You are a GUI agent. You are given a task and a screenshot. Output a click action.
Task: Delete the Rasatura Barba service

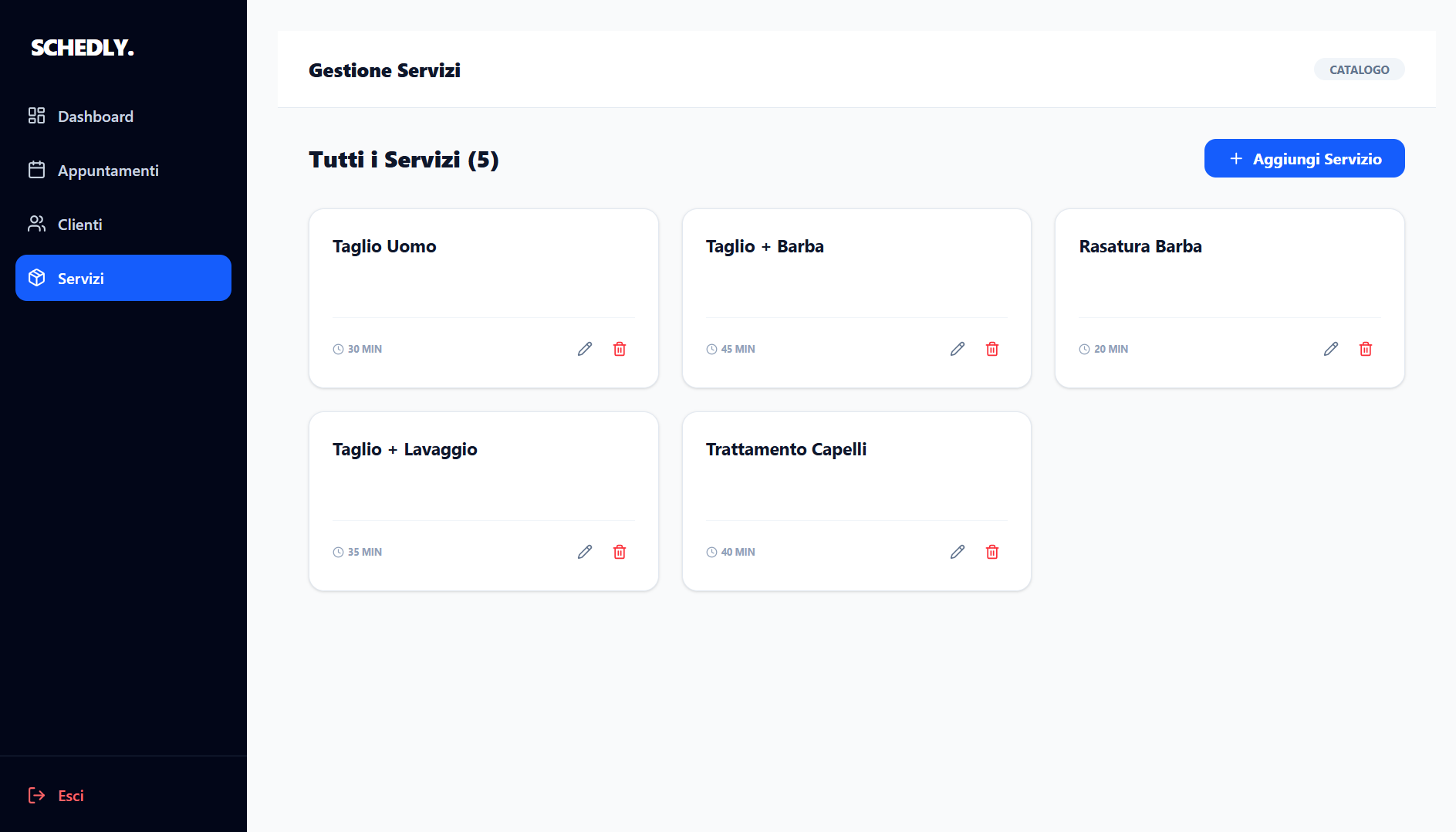[1366, 349]
